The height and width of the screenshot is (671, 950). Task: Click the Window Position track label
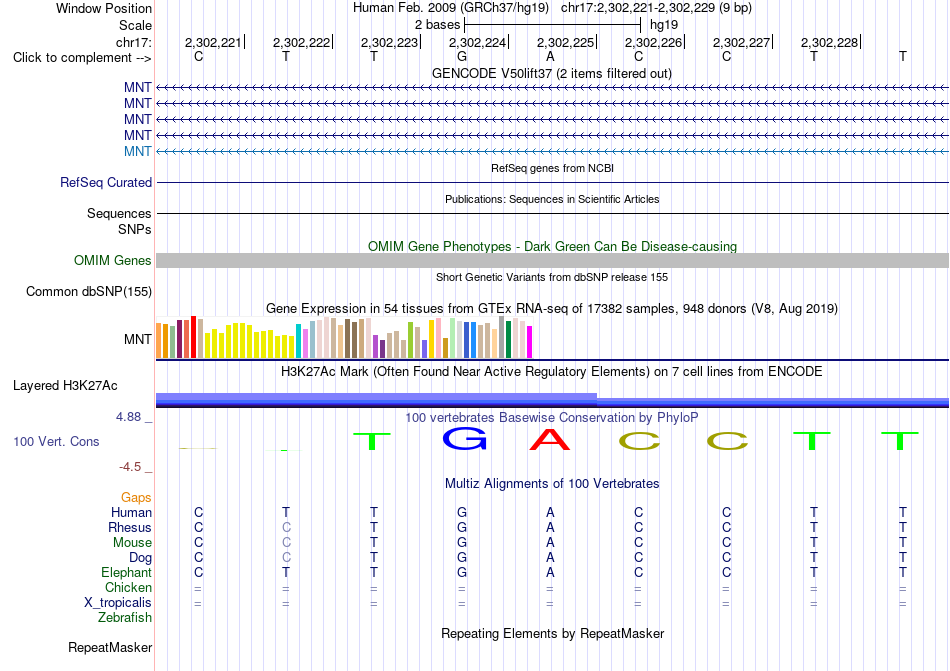104,8
